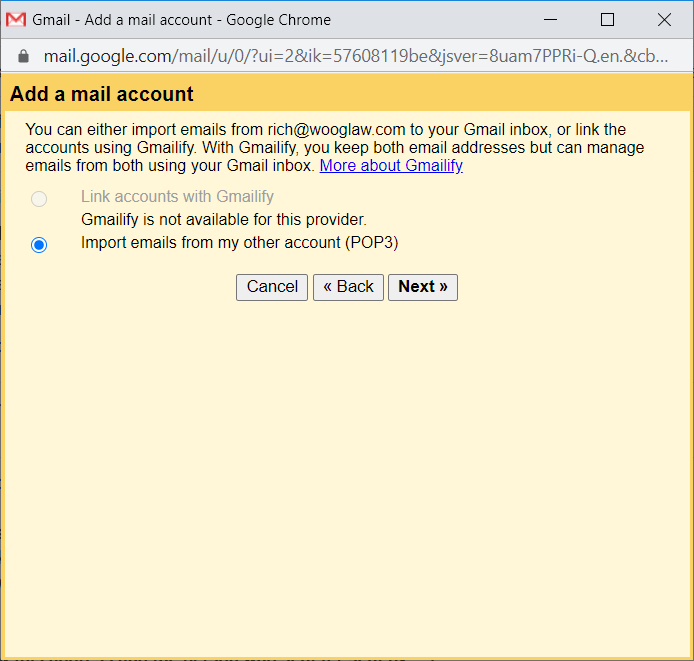
Task: Click the text Gmailify is not available for this provider
Action: (x=224, y=220)
